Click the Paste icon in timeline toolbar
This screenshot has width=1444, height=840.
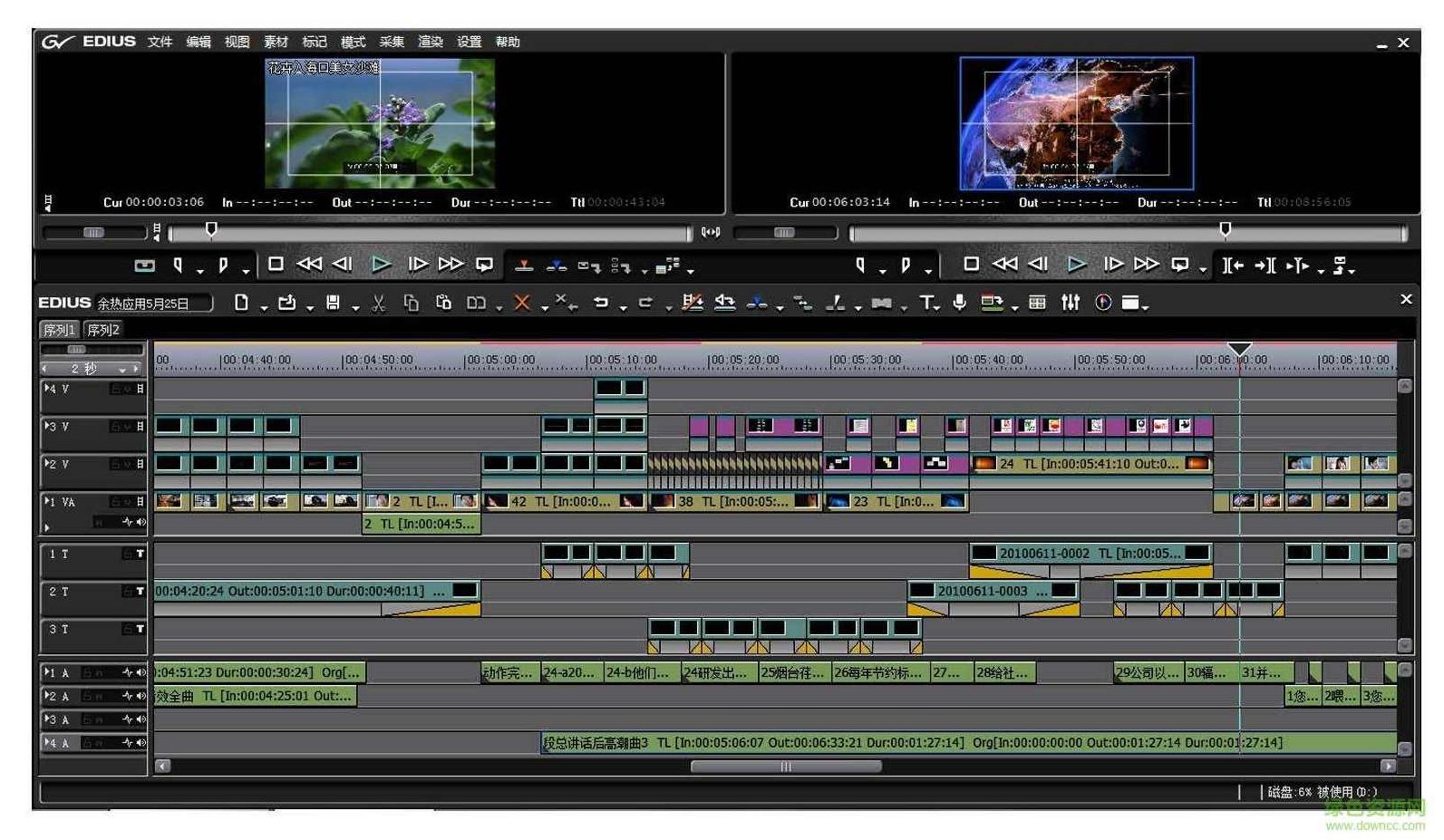(x=444, y=303)
